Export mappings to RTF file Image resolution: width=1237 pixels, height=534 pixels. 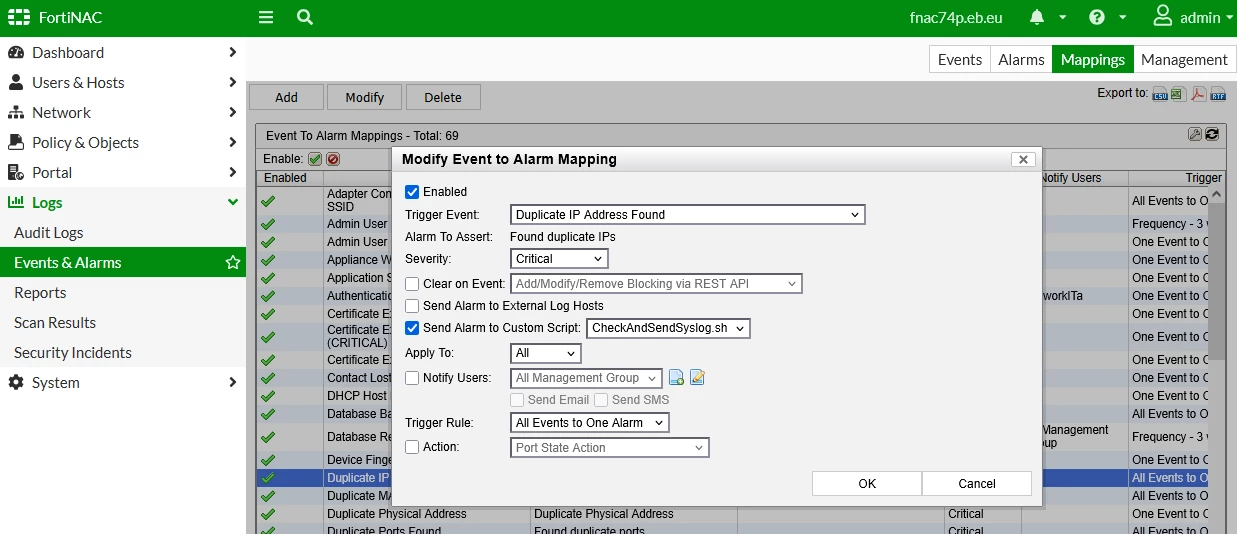[x=1218, y=94]
